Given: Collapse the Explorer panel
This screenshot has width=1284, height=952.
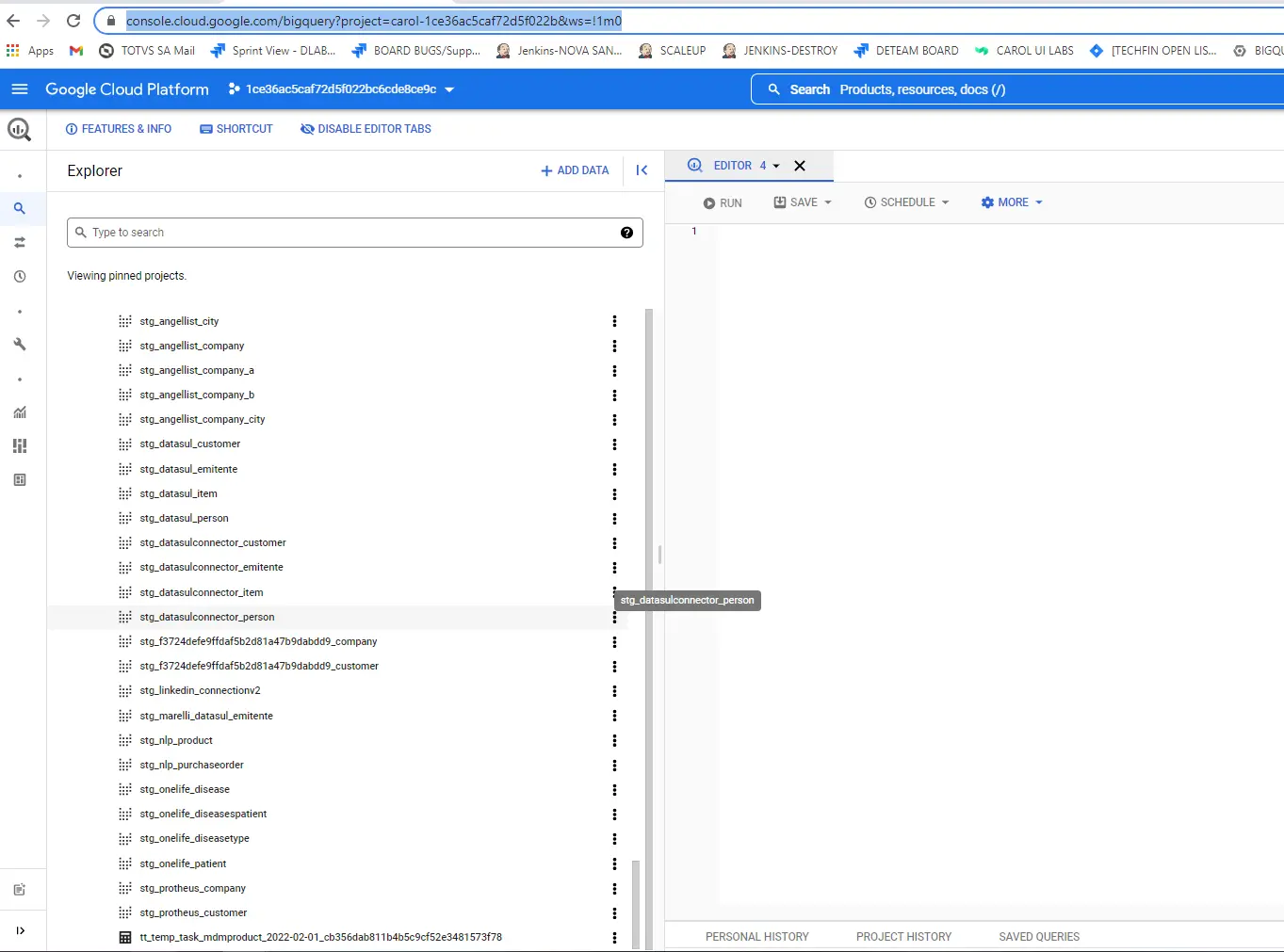Looking at the screenshot, I should pos(642,170).
